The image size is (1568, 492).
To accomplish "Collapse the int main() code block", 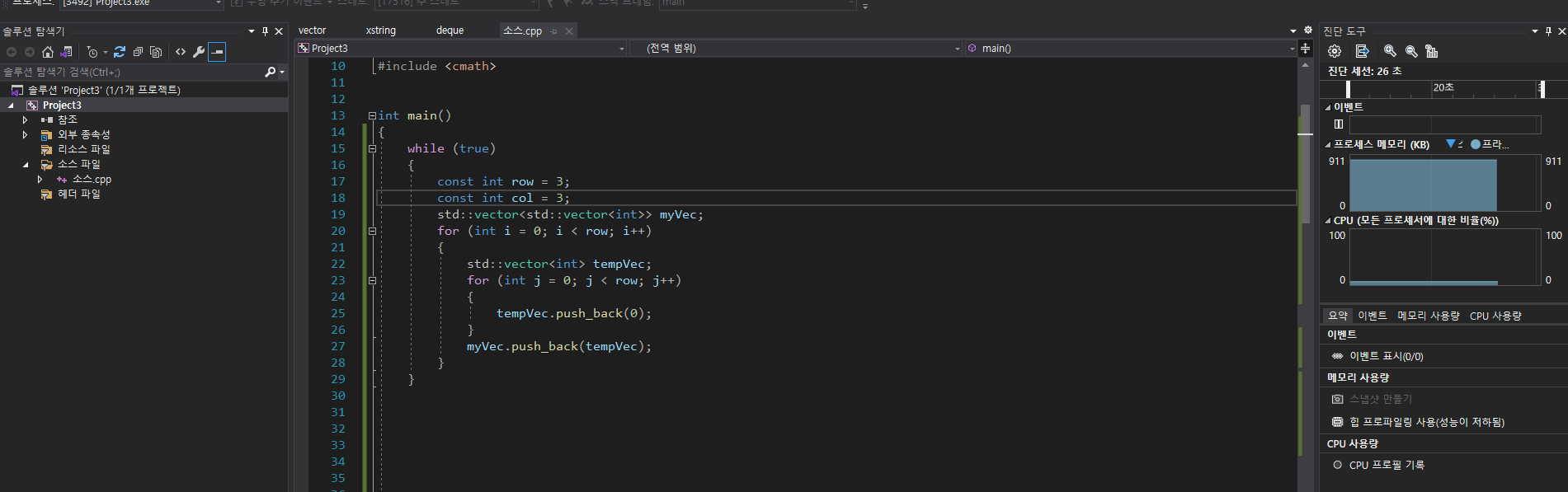I will pos(372,116).
